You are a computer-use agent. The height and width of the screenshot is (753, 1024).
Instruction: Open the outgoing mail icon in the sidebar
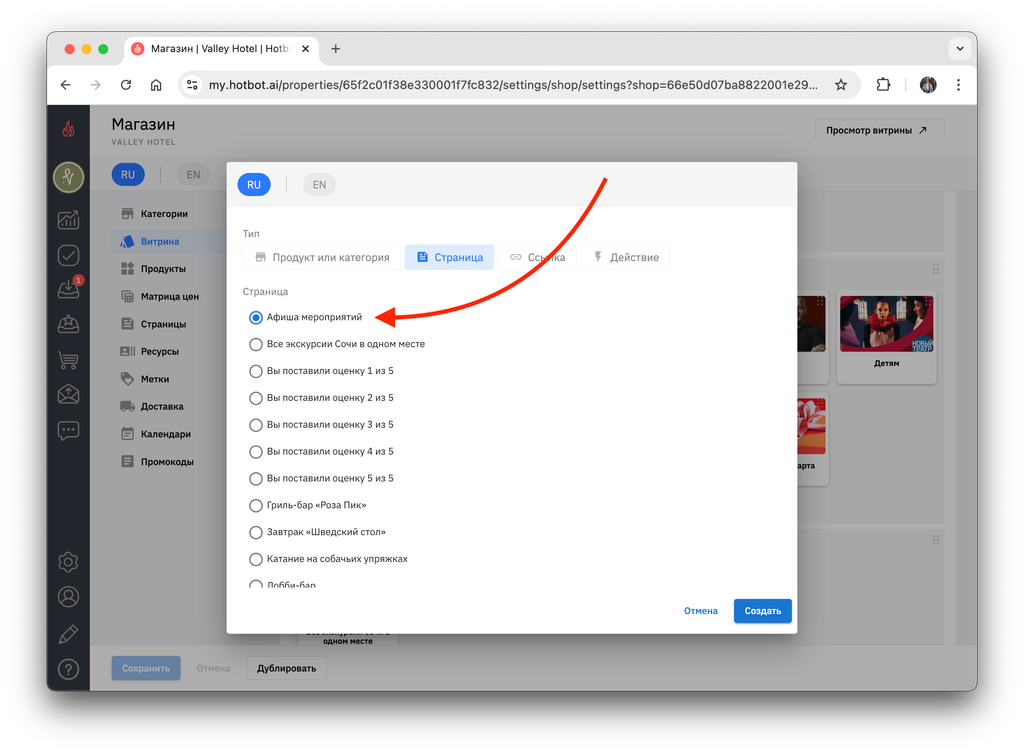point(68,394)
